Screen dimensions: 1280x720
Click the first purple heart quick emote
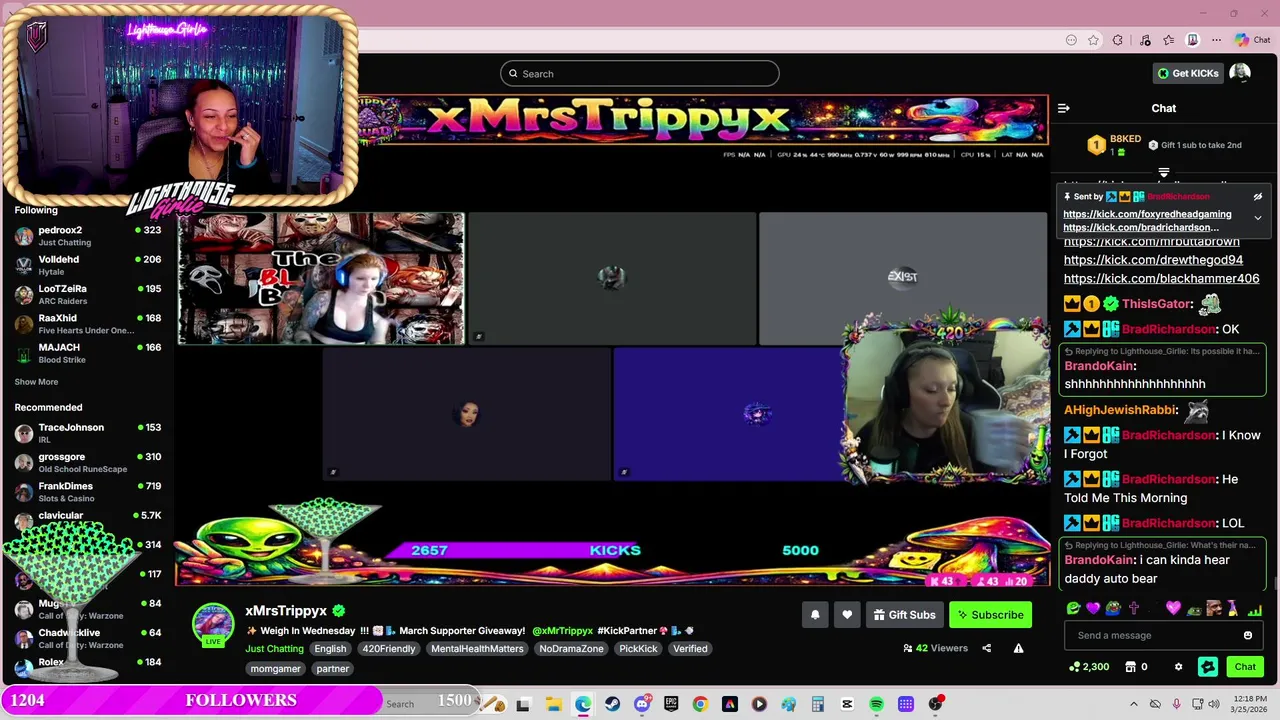tap(1092, 608)
